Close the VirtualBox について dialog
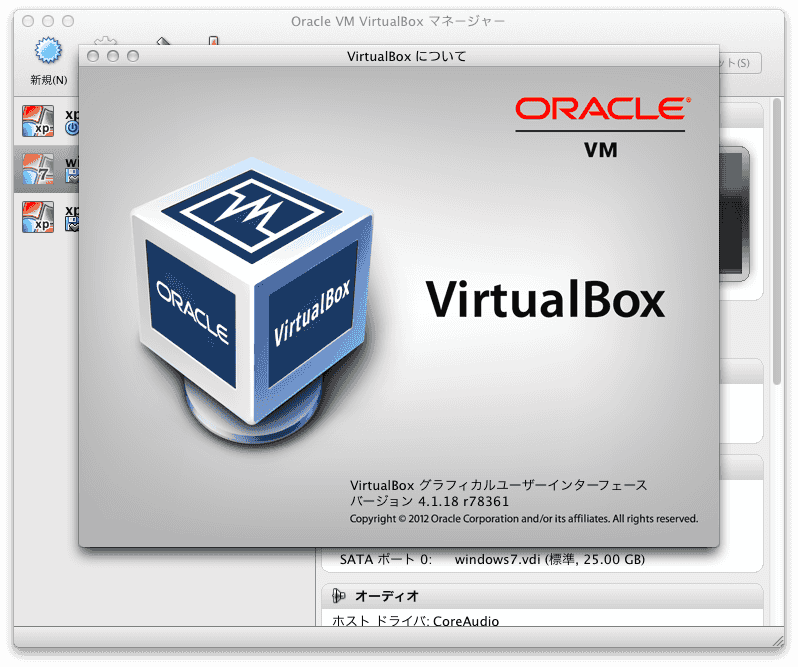The height and width of the screenshot is (667, 798). 93,56
